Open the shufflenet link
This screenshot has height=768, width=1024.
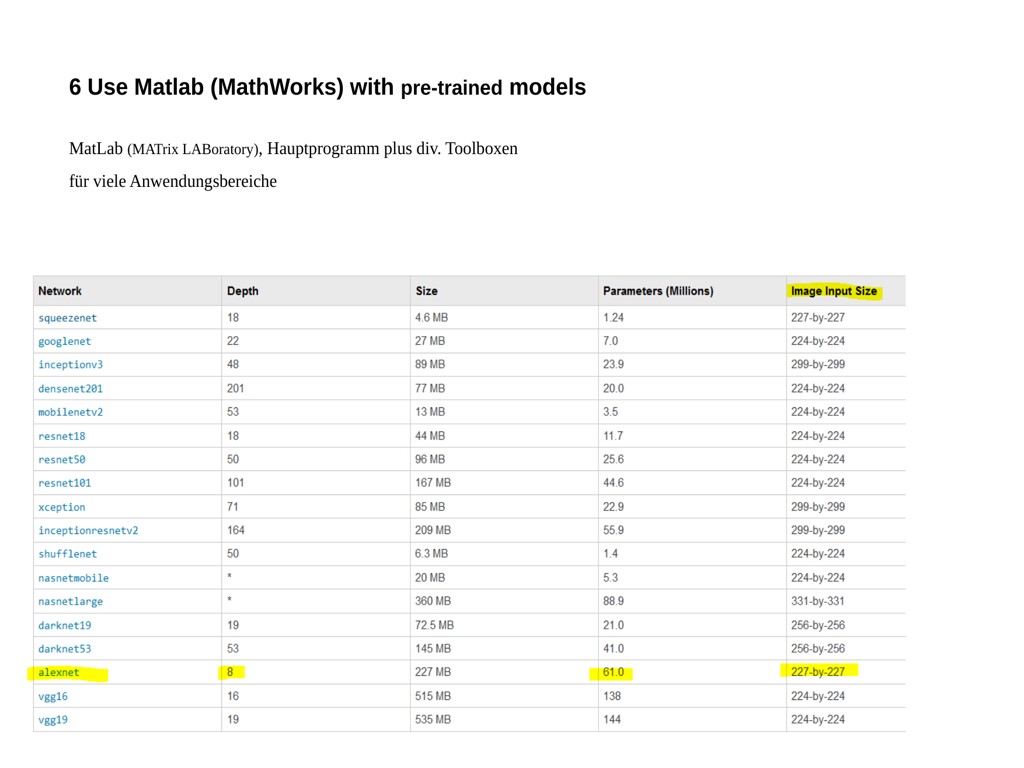click(67, 554)
